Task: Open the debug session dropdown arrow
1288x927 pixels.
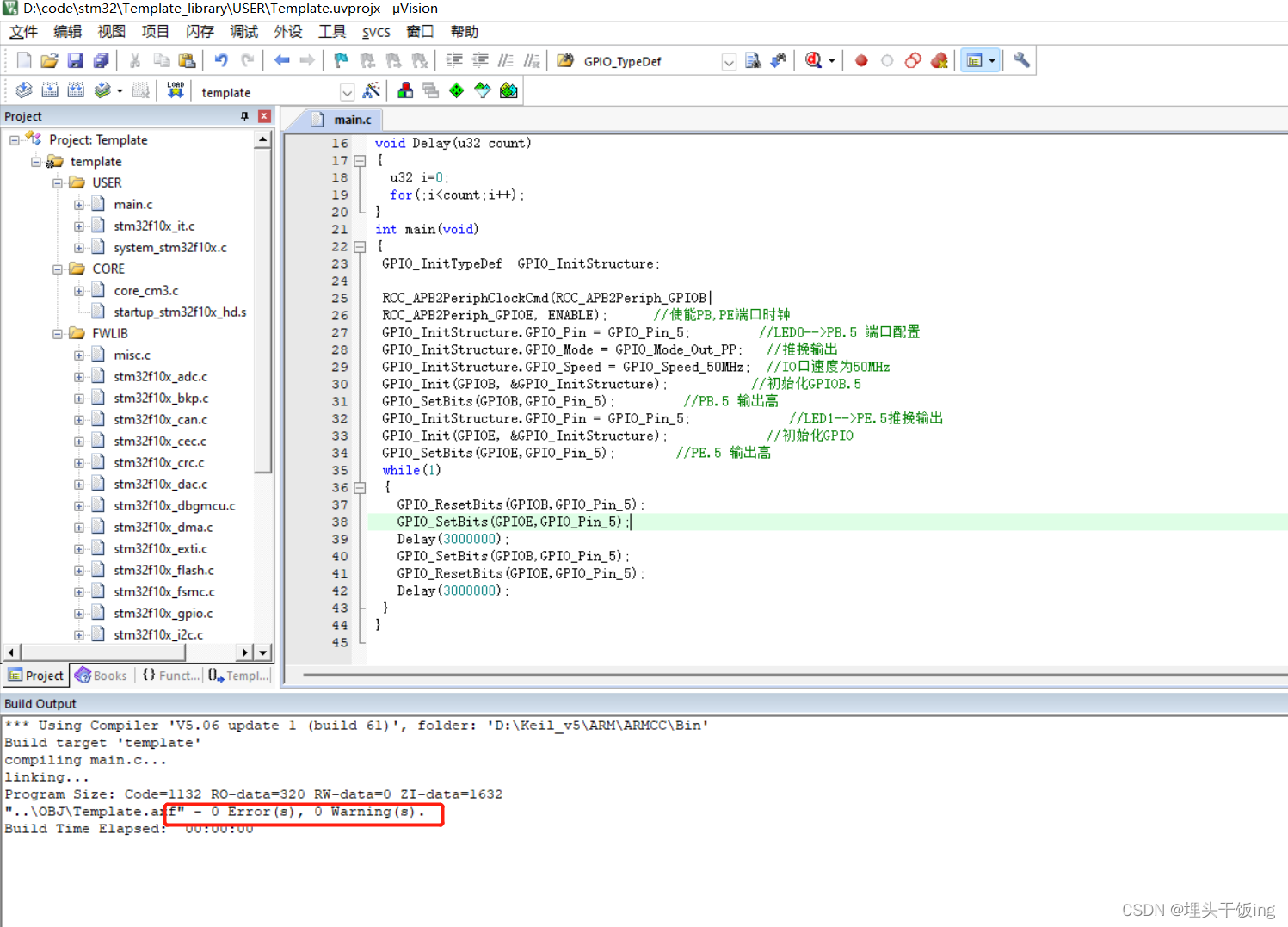Action: tap(831, 61)
